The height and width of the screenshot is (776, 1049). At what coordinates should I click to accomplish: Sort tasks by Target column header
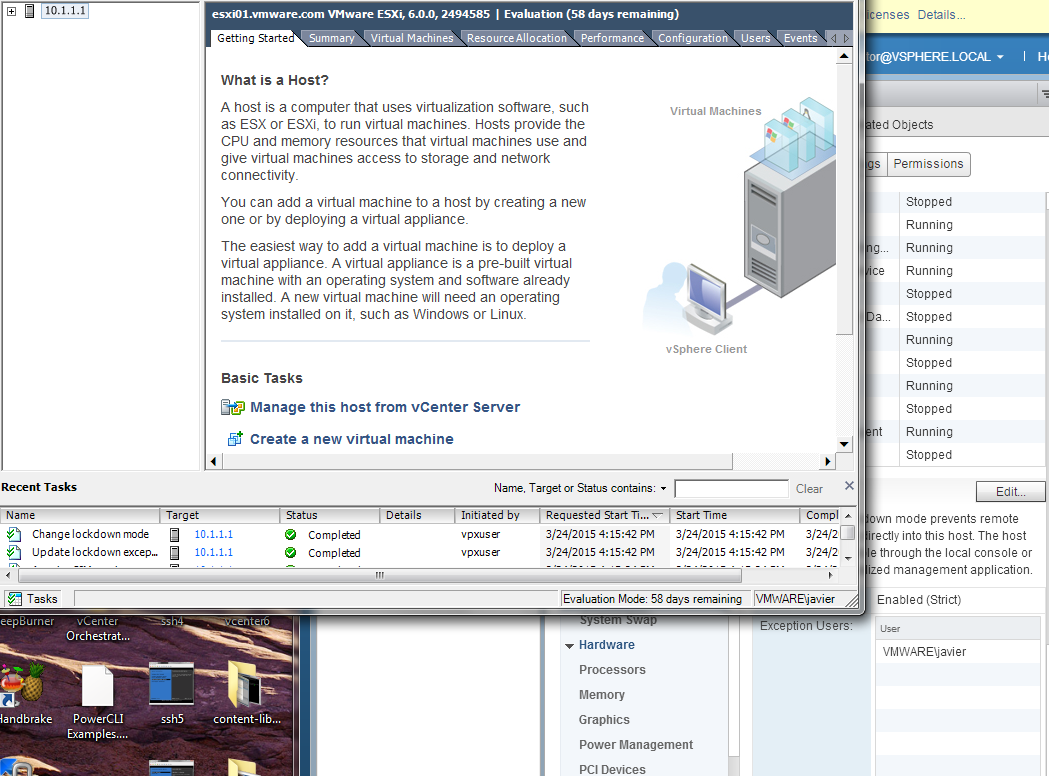pyautogui.click(x=219, y=515)
